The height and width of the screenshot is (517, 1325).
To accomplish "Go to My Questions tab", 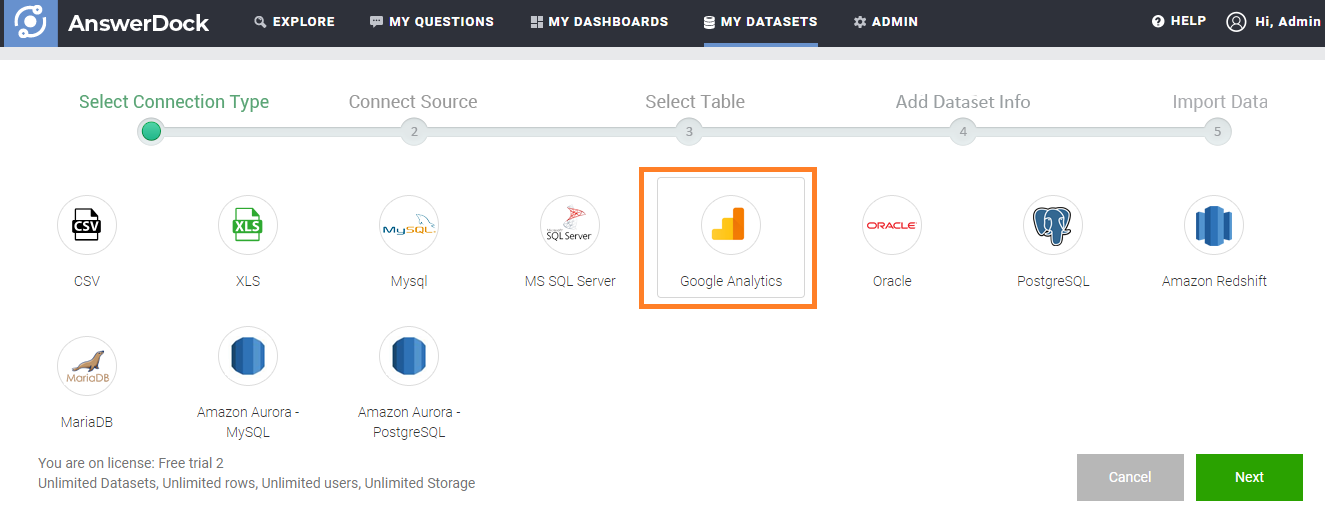I will (x=432, y=22).
